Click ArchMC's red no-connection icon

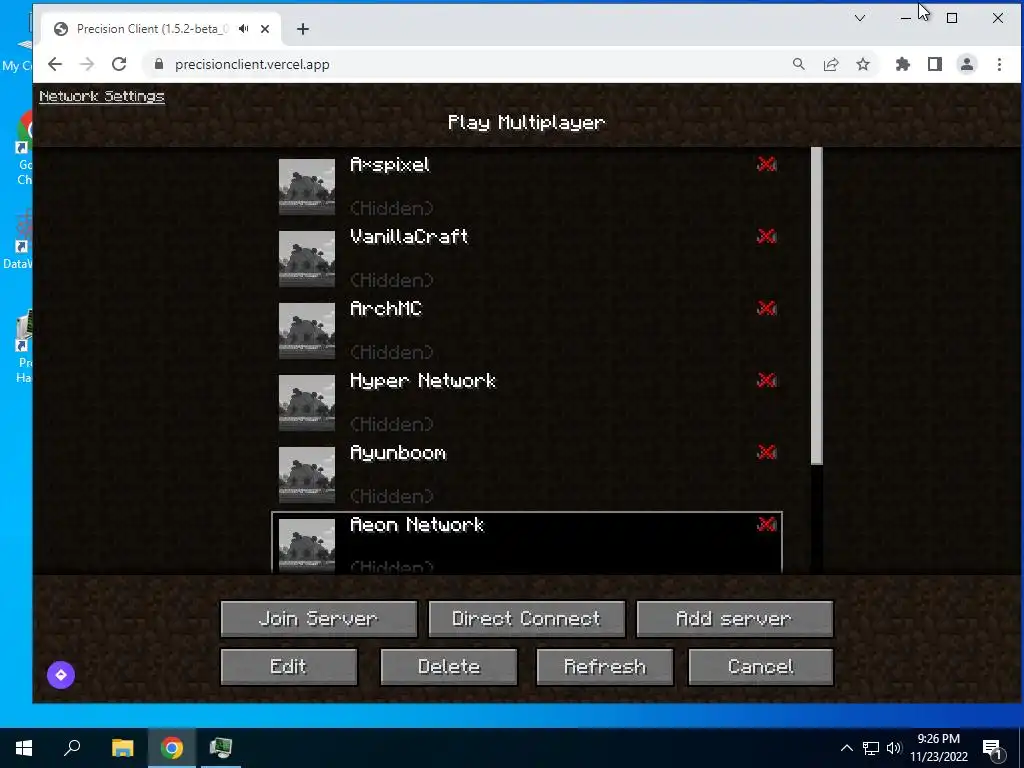(x=767, y=308)
